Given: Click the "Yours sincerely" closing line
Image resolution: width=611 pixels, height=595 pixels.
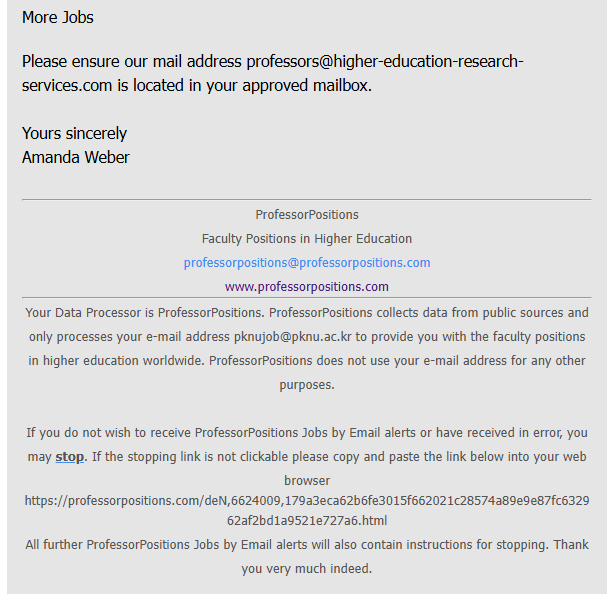Looking at the screenshot, I should point(74,133).
